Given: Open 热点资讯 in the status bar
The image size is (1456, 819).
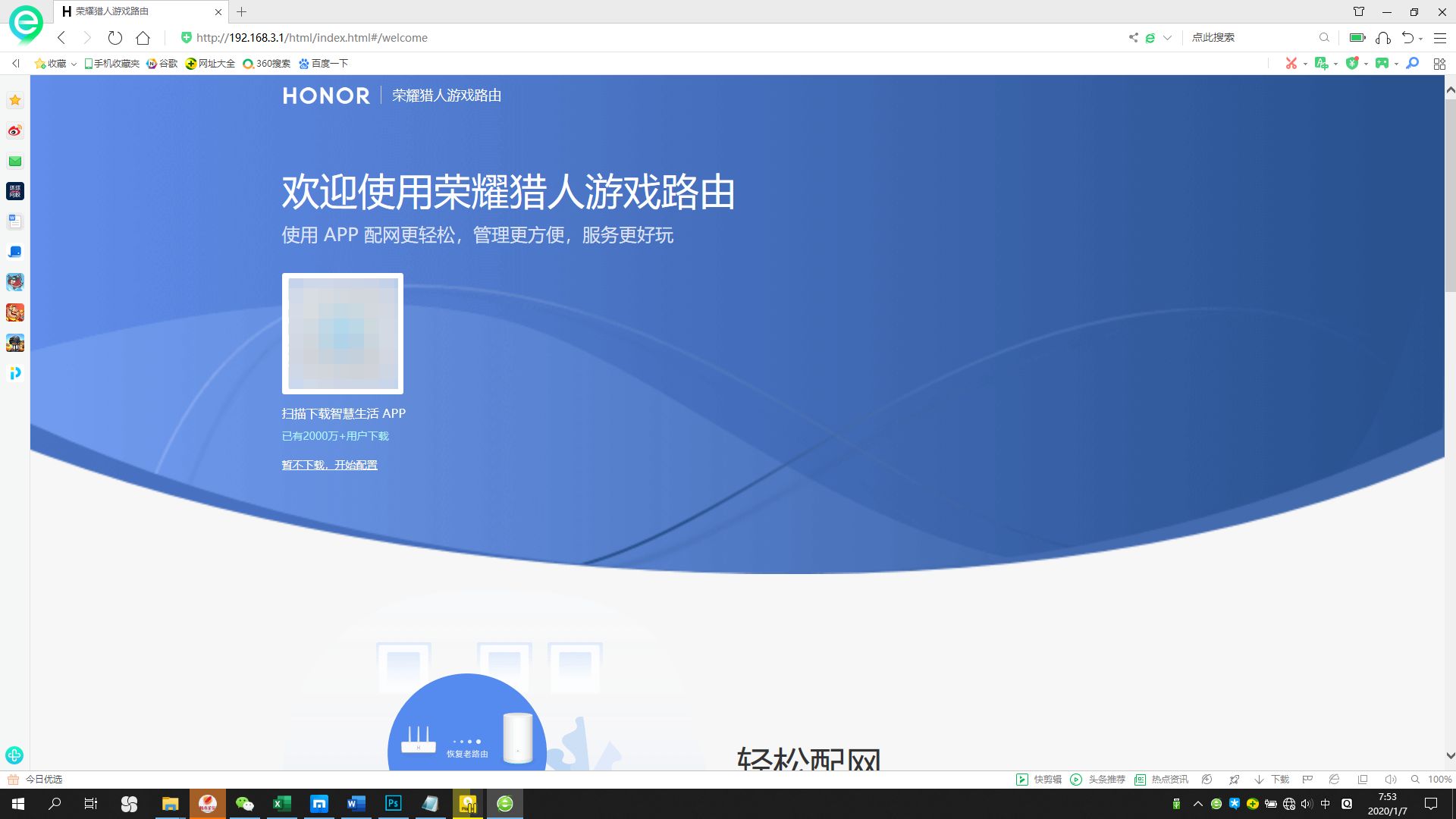Looking at the screenshot, I should click(1162, 780).
